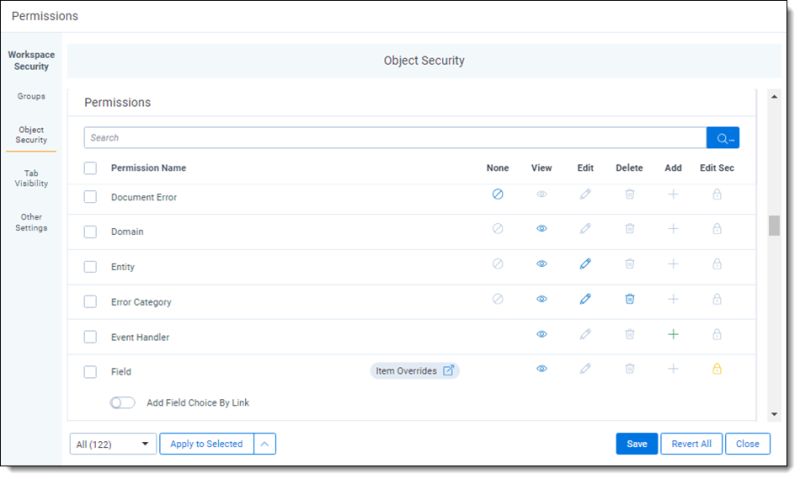Set Entity permission to None
Image resolution: width=800 pixels, height=479 pixels.
coord(497,264)
